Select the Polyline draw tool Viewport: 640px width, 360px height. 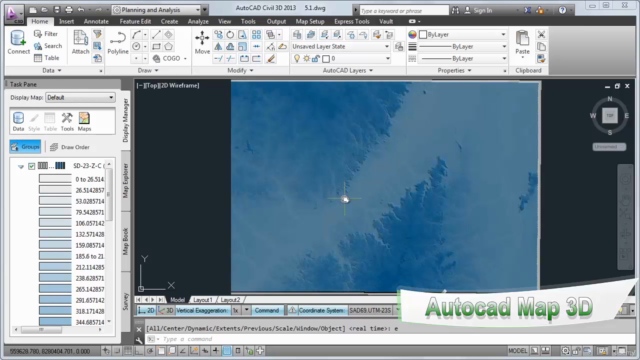[118, 42]
